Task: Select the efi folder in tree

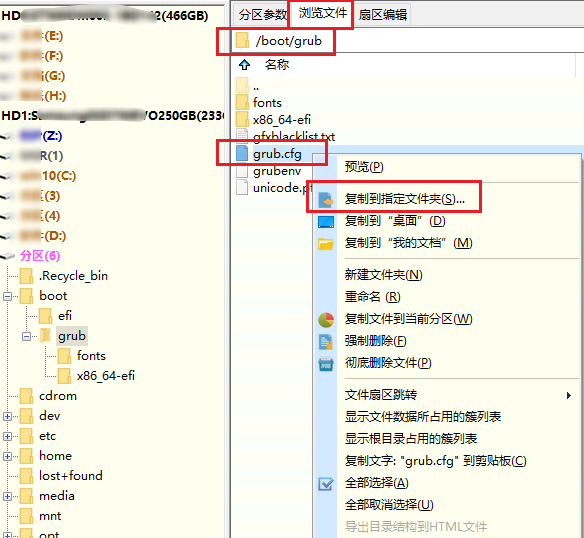Action: pos(65,316)
